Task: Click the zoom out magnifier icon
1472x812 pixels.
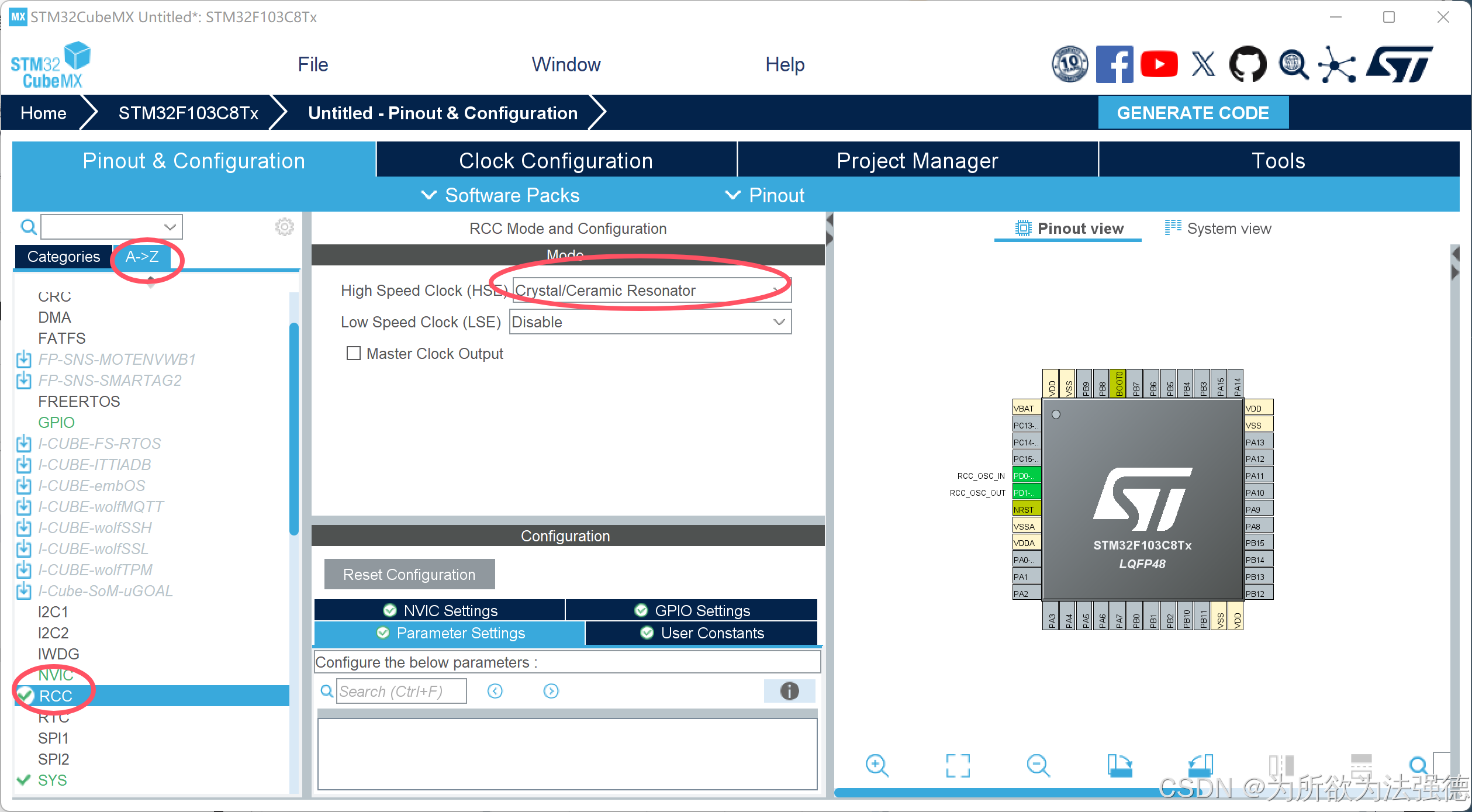Action: (x=1038, y=765)
